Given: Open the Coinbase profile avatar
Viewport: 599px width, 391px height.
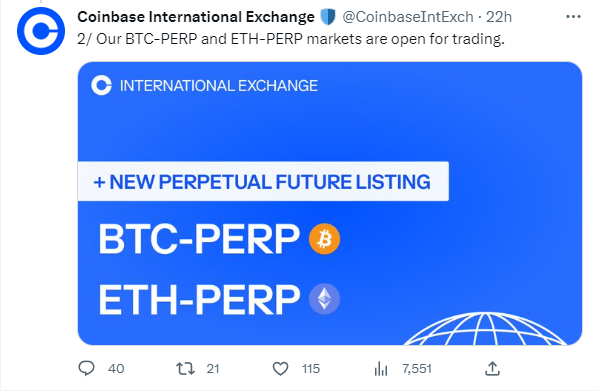Looking at the screenshot, I should click(41, 31).
